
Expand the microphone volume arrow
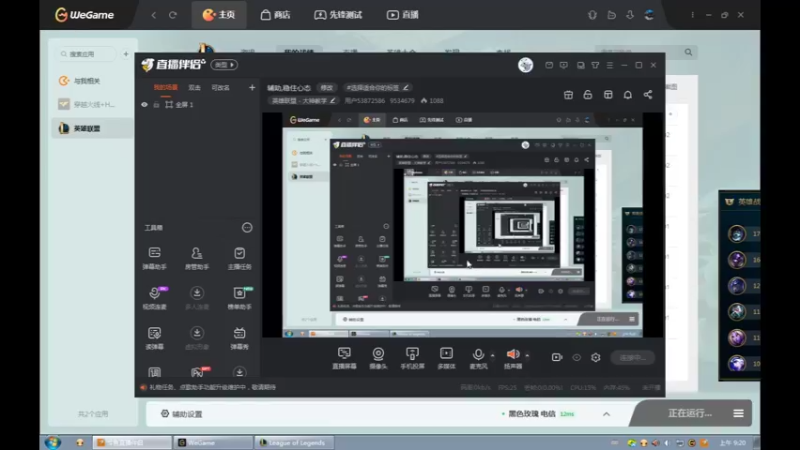[x=492, y=355]
